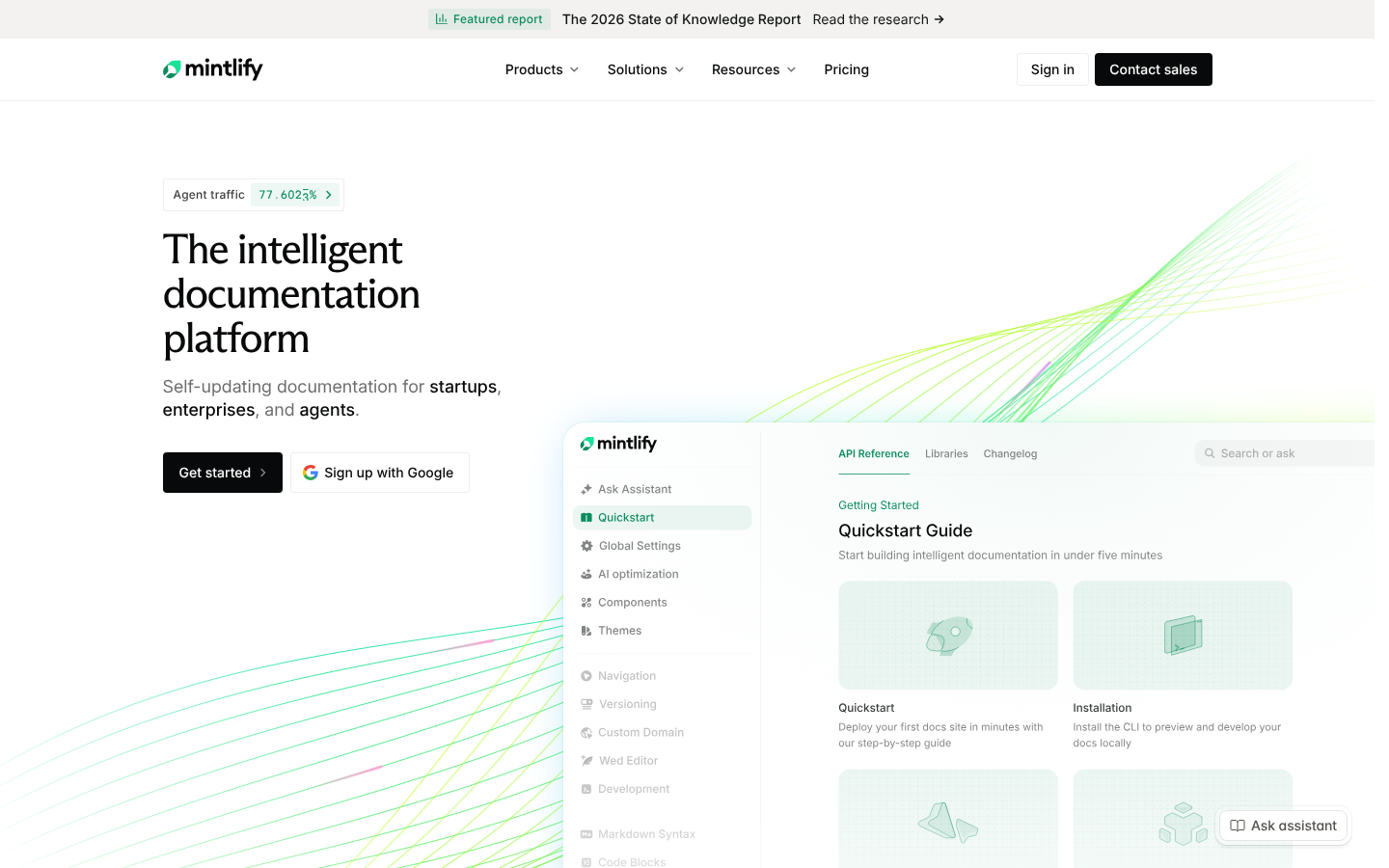The height and width of the screenshot is (868, 1389).
Task: Expand the Products dropdown menu
Action: tap(542, 69)
